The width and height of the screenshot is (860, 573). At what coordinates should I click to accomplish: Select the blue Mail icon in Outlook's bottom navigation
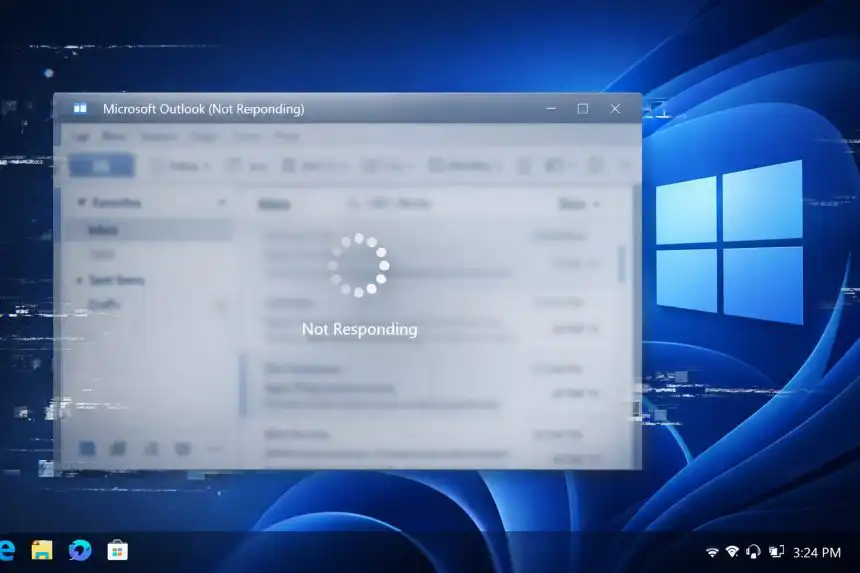click(x=88, y=448)
